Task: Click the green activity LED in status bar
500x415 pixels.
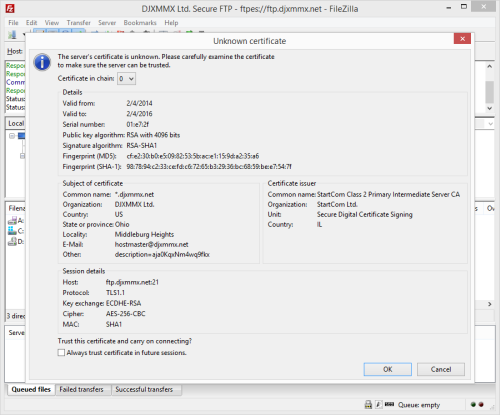Action: click(x=473, y=405)
